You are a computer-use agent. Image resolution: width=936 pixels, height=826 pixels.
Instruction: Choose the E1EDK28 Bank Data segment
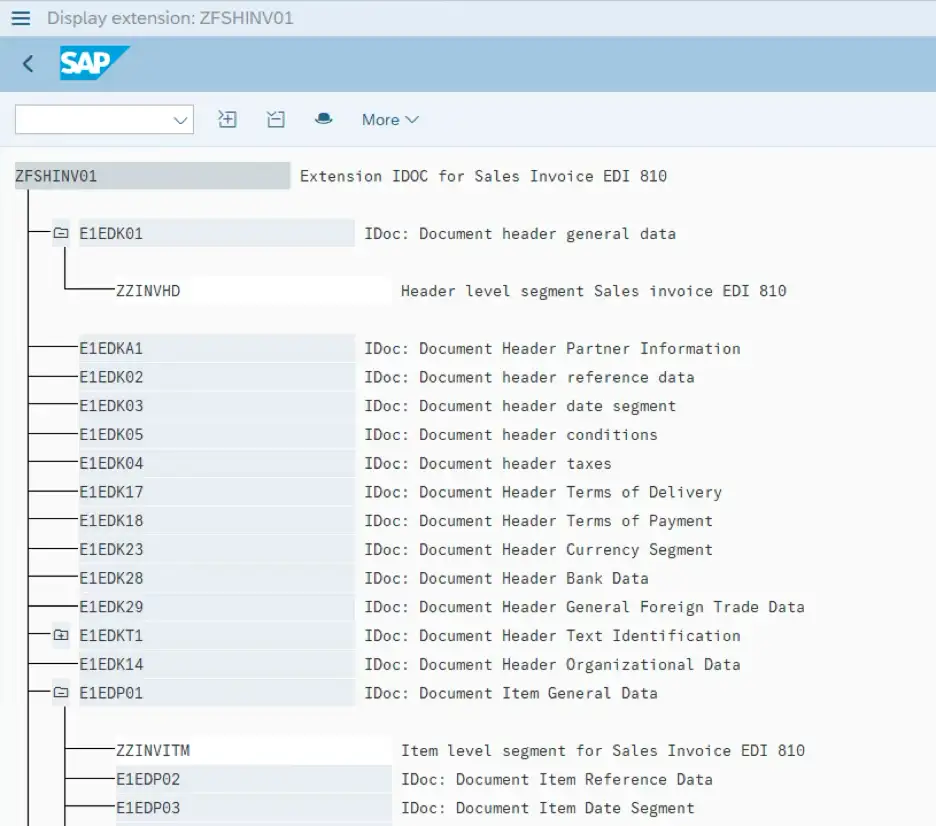click(111, 578)
